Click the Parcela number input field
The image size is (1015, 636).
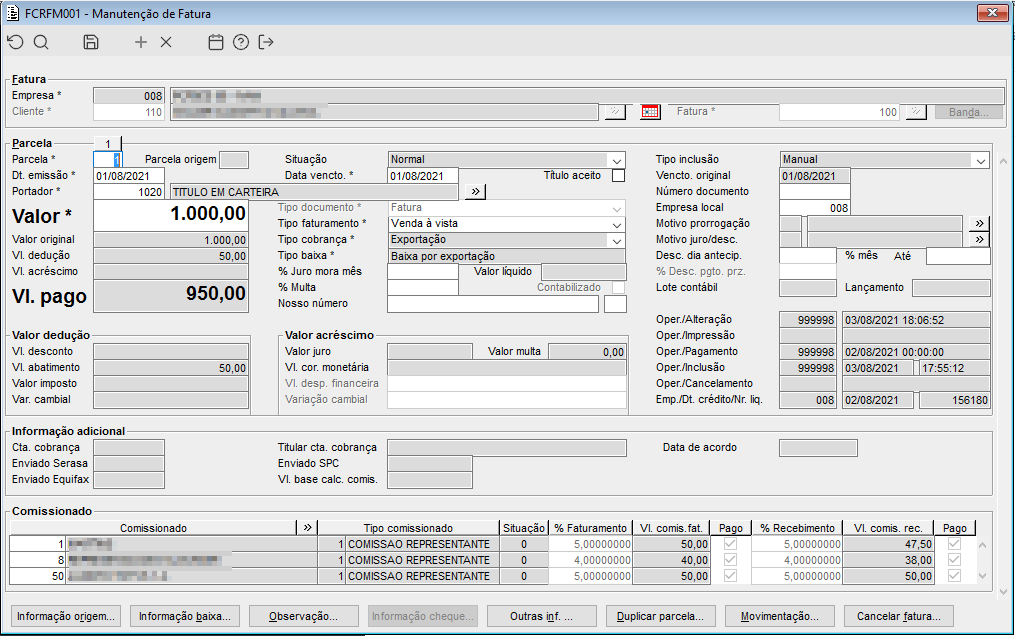(107, 159)
